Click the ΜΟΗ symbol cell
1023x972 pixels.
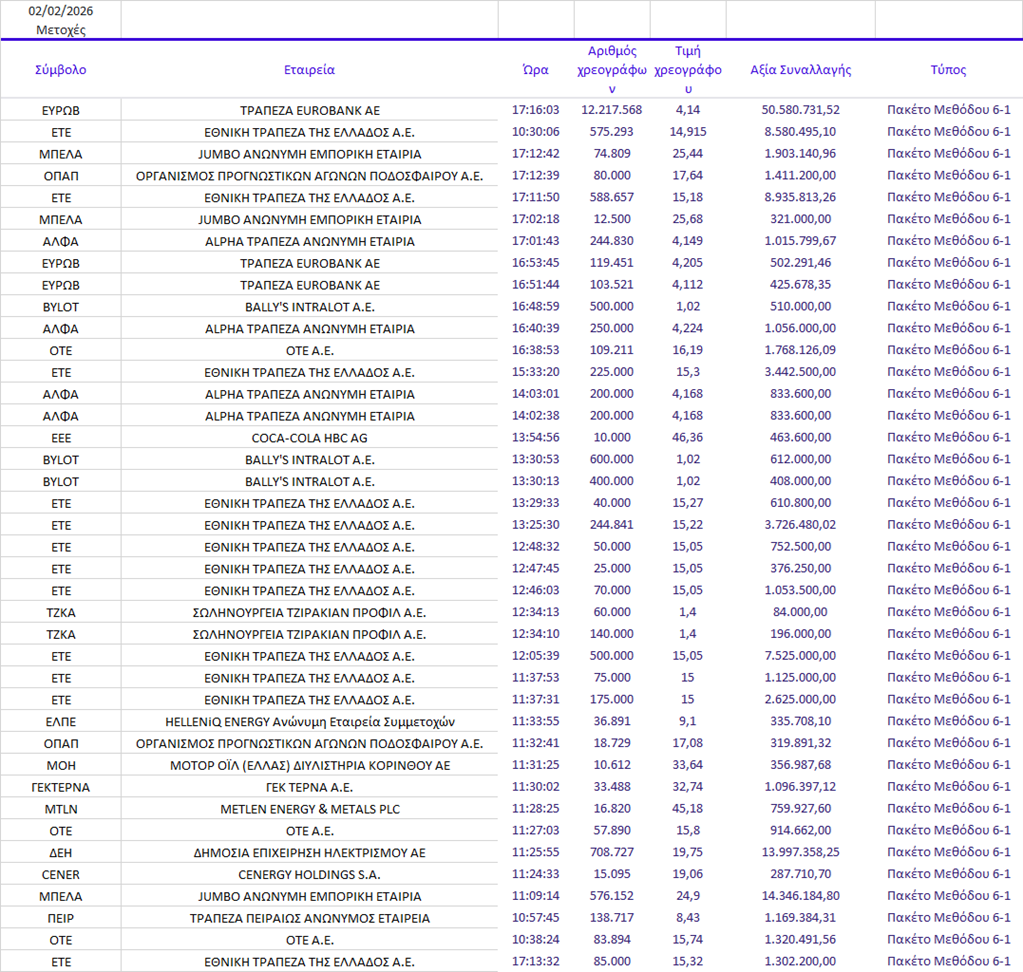click(x=61, y=766)
